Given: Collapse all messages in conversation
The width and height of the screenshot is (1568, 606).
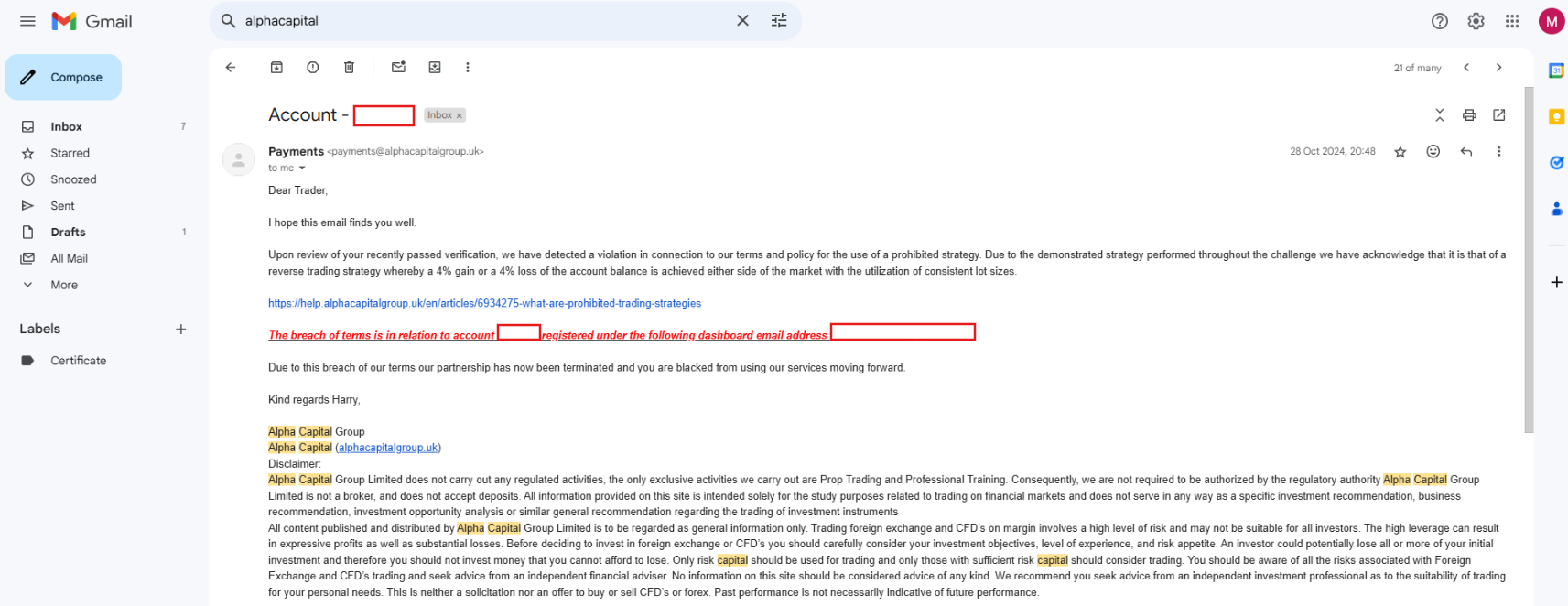Looking at the screenshot, I should [x=1439, y=114].
